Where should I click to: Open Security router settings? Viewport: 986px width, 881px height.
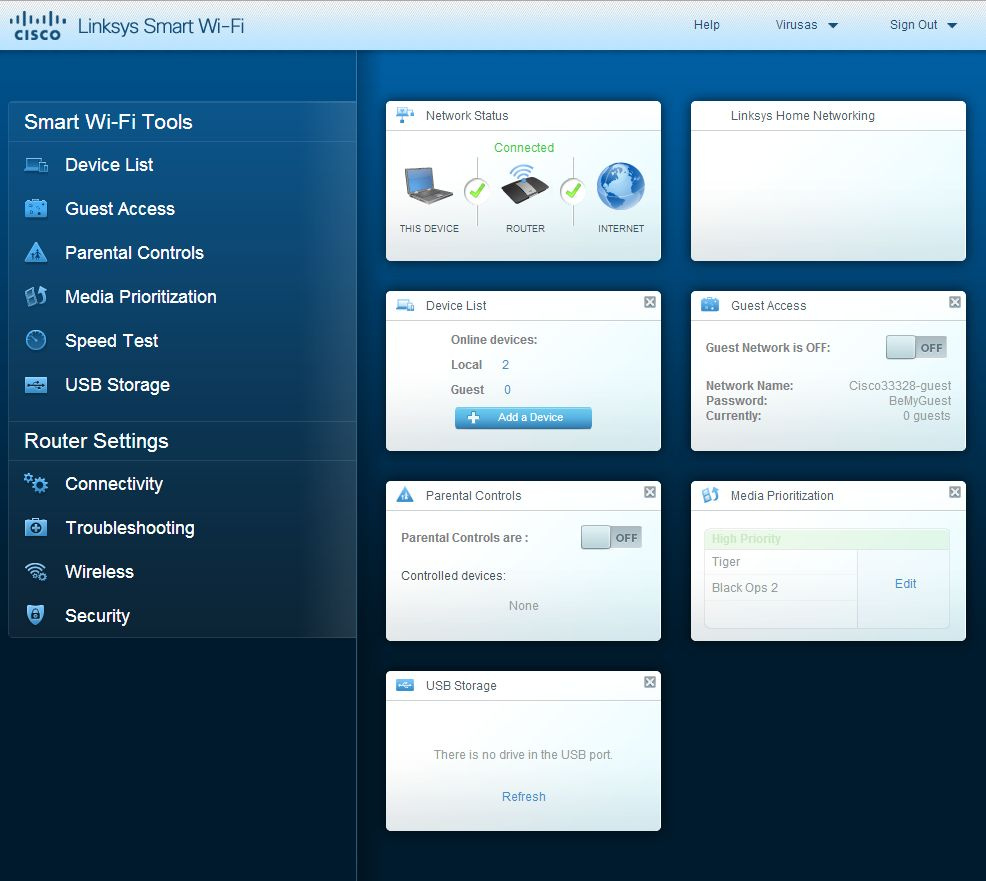(x=97, y=616)
